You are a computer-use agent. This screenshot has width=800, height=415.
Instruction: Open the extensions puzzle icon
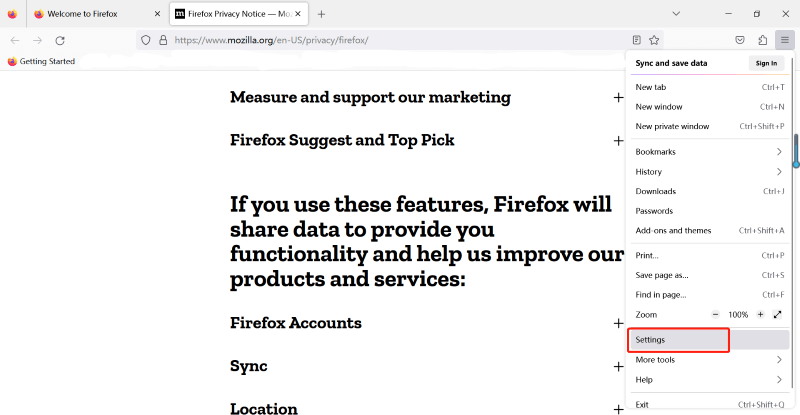pyautogui.click(x=762, y=40)
